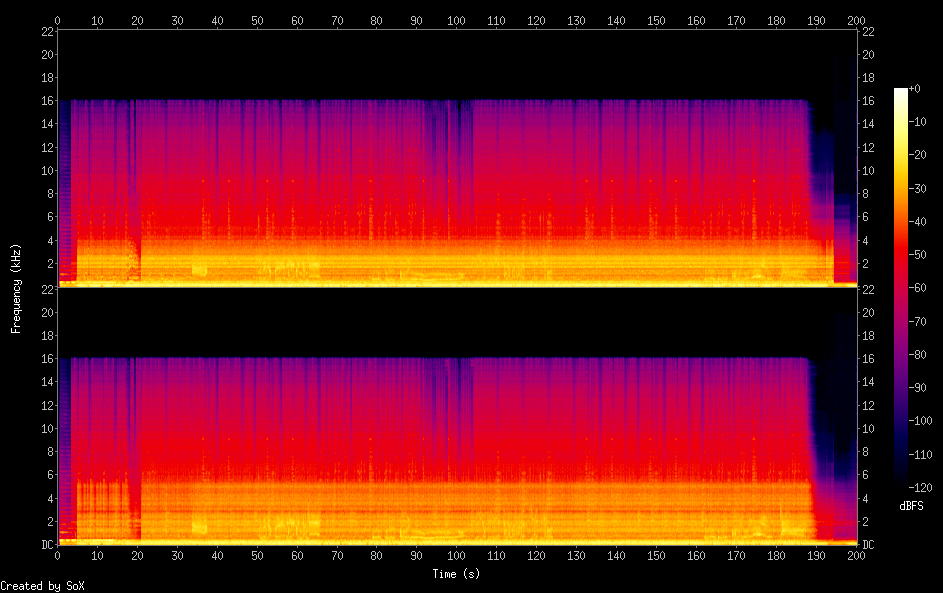
Task: Click the dBFS color gradient bar
Action: coord(901,287)
